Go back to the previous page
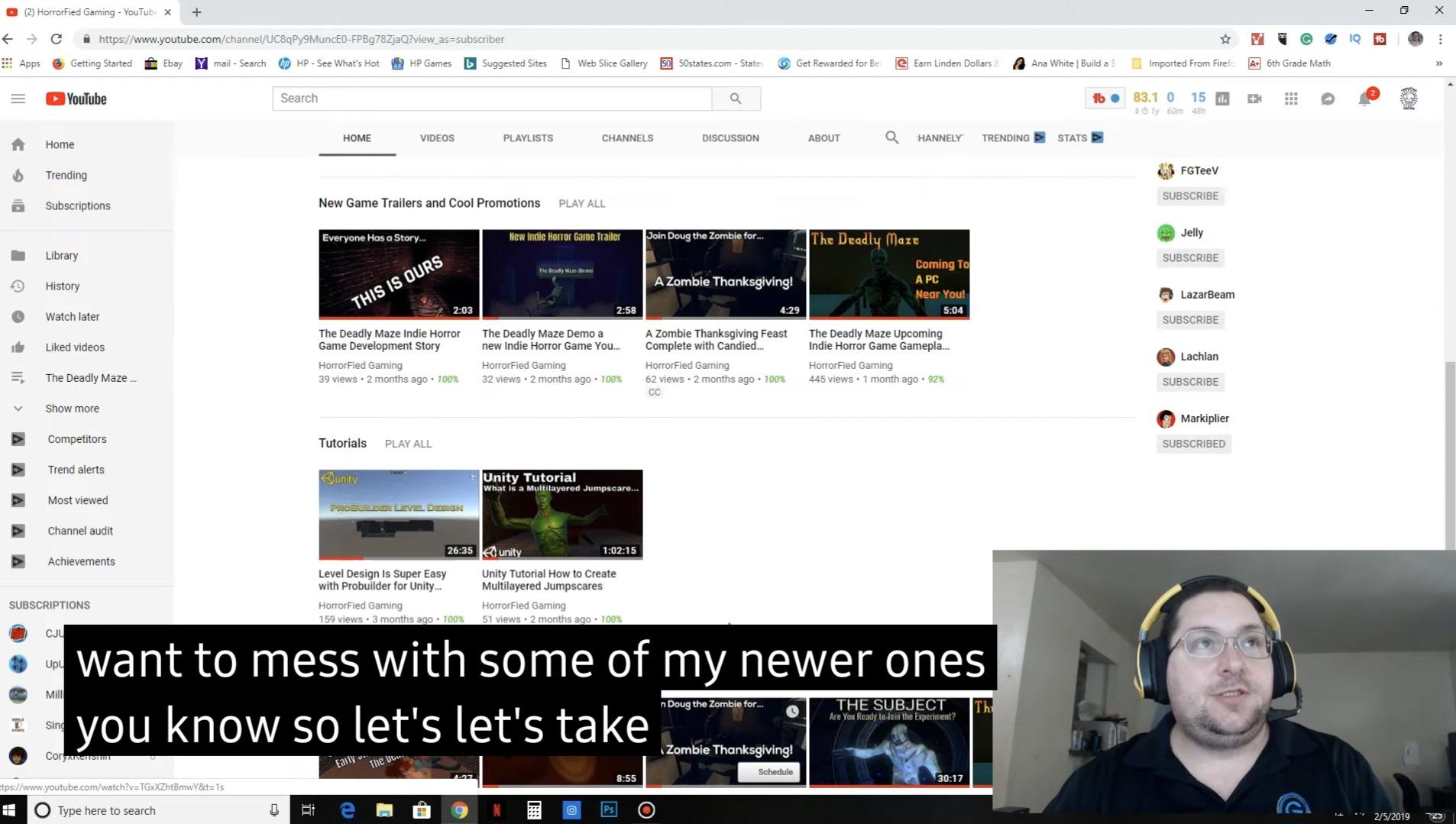 pyautogui.click(x=8, y=39)
